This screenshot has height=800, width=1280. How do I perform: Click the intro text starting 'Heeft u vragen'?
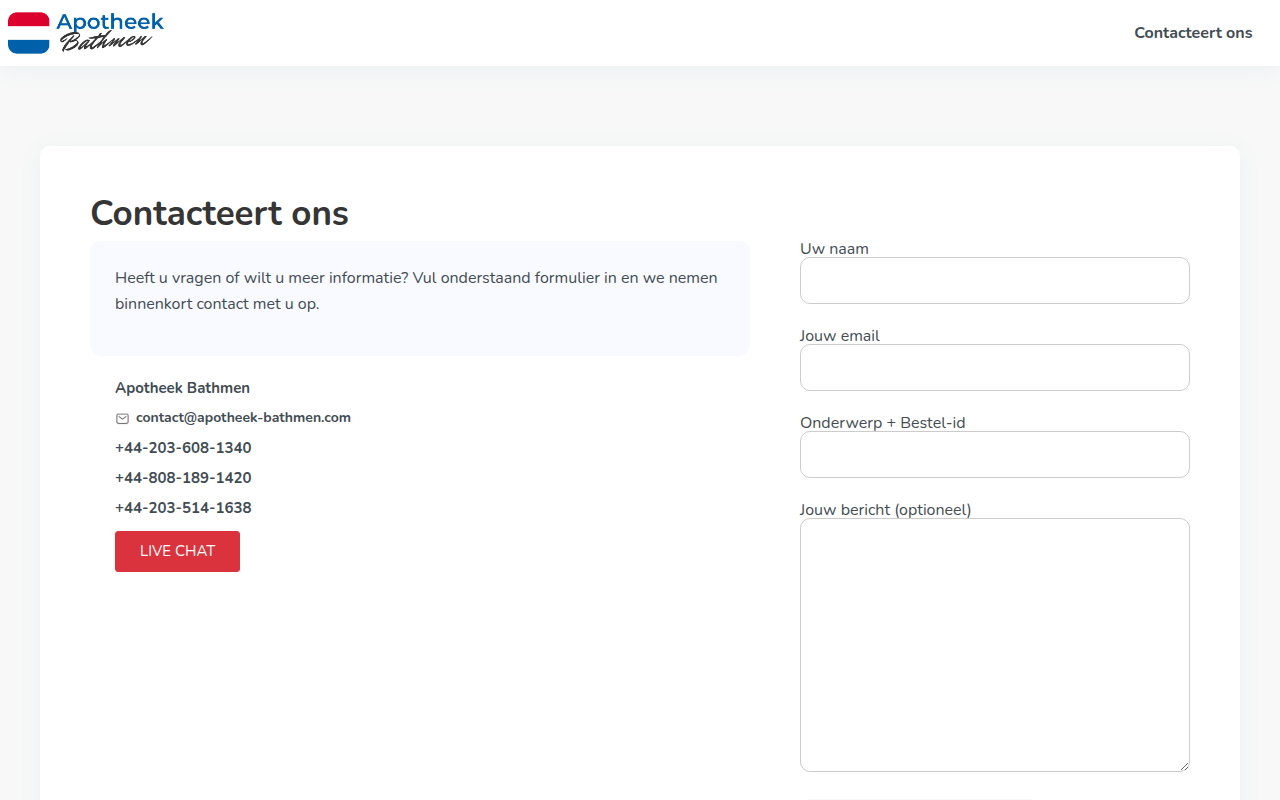tap(416, 291)
